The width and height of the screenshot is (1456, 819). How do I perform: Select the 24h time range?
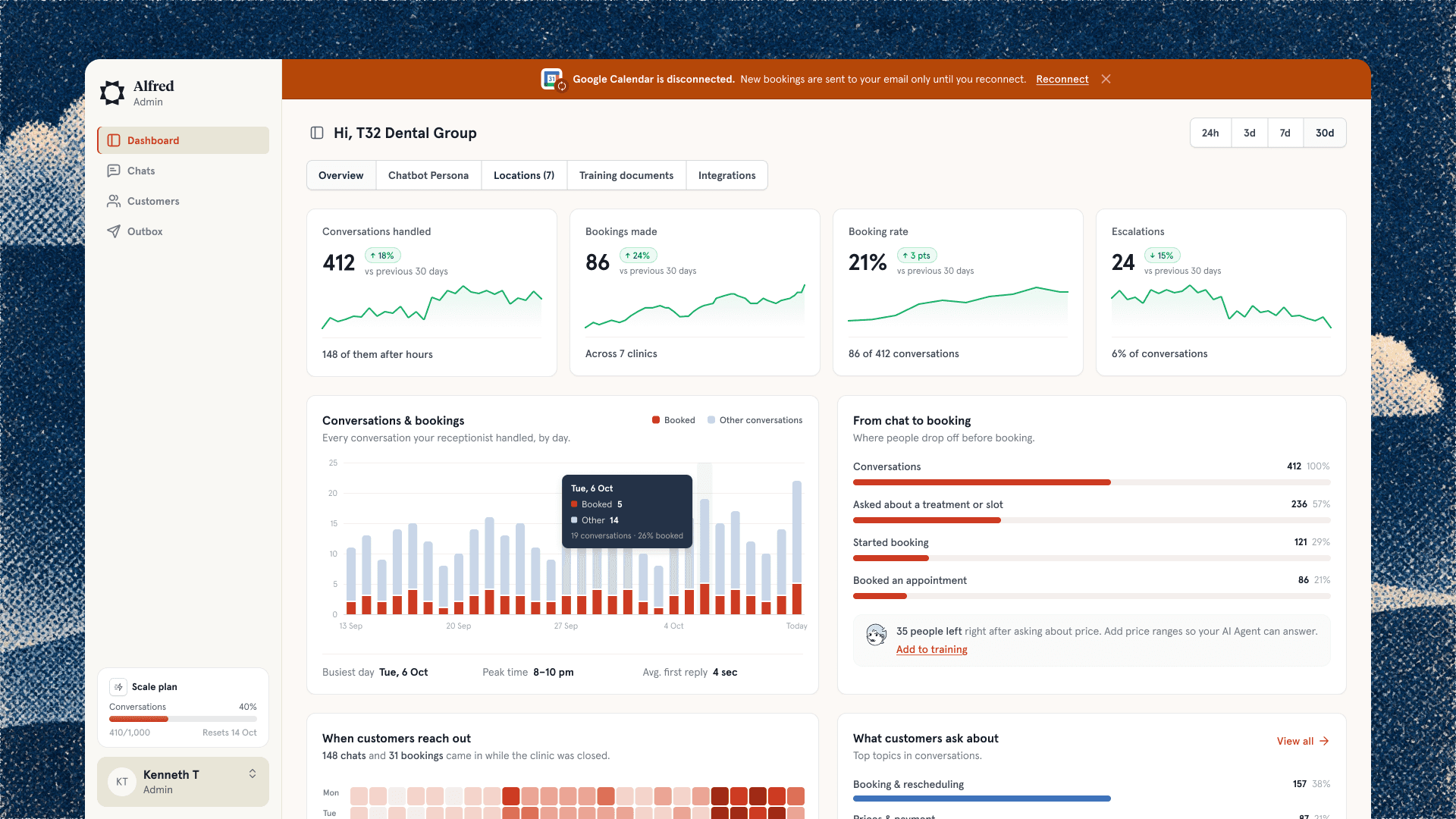tap(1210, 133)
